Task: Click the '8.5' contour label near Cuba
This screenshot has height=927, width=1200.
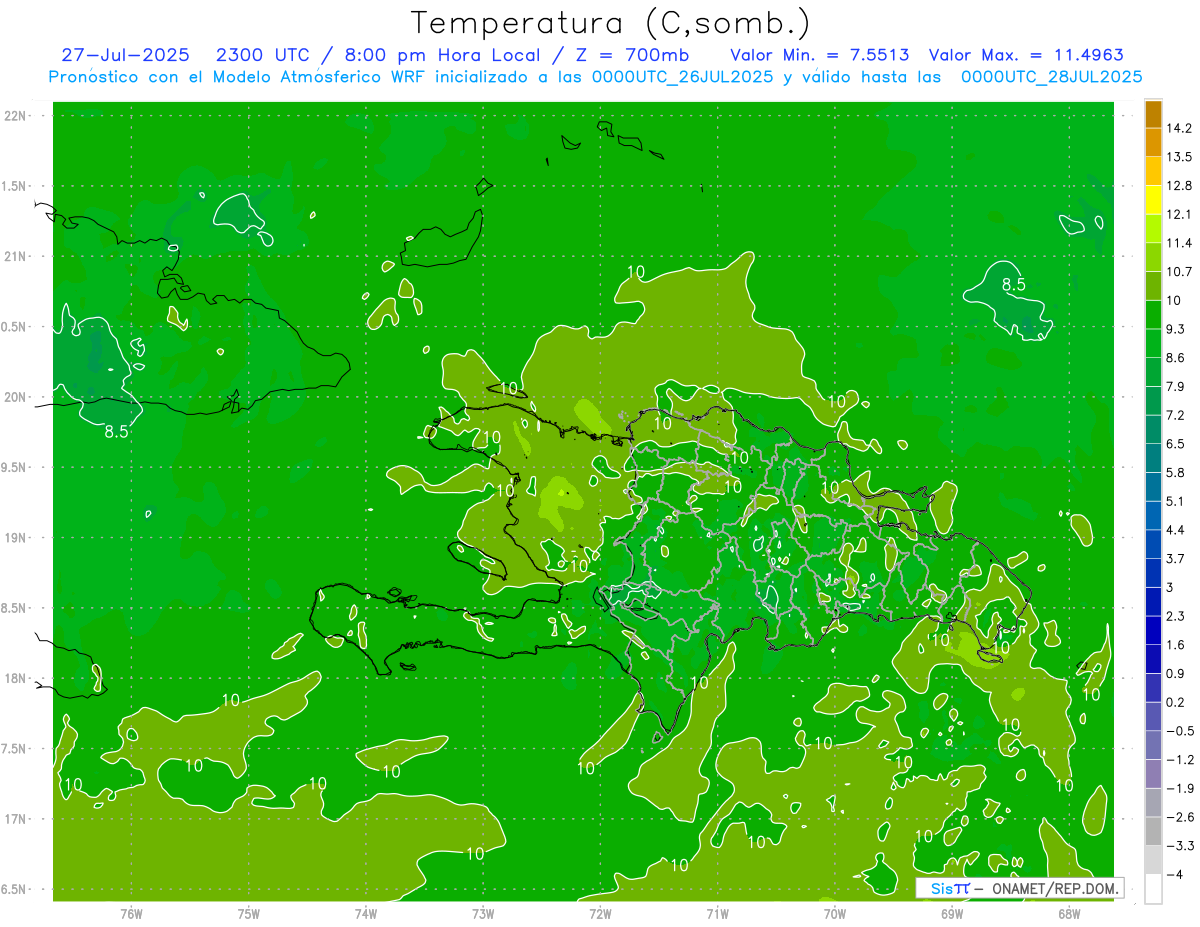Action: coord(116,432)
